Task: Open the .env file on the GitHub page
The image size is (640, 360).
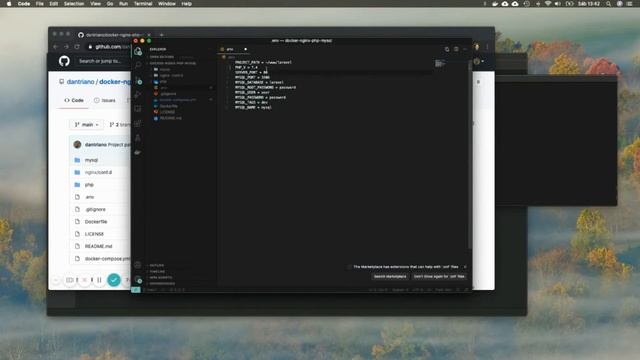Action: 89,197
